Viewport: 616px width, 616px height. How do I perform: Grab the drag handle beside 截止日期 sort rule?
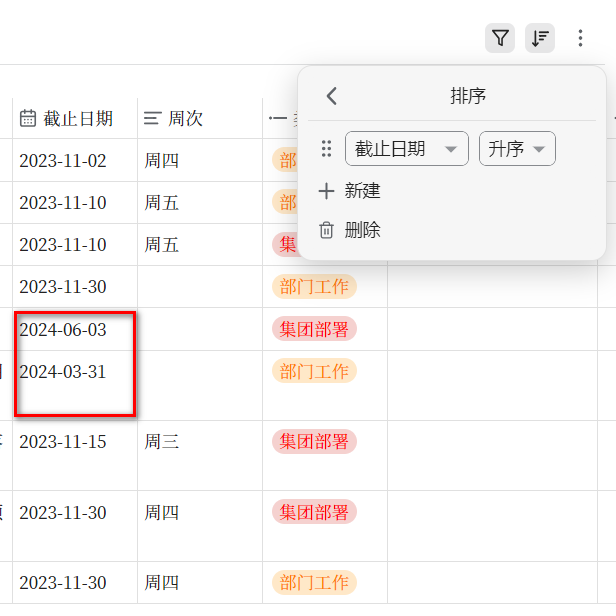[x=326, y=148]
